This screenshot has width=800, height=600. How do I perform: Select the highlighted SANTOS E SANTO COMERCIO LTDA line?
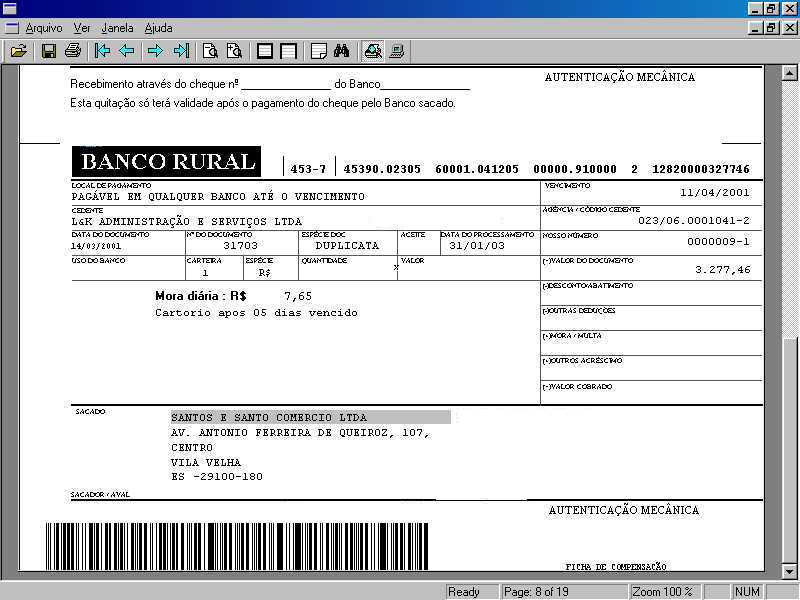pyautogui.click(x=311, y=417)
